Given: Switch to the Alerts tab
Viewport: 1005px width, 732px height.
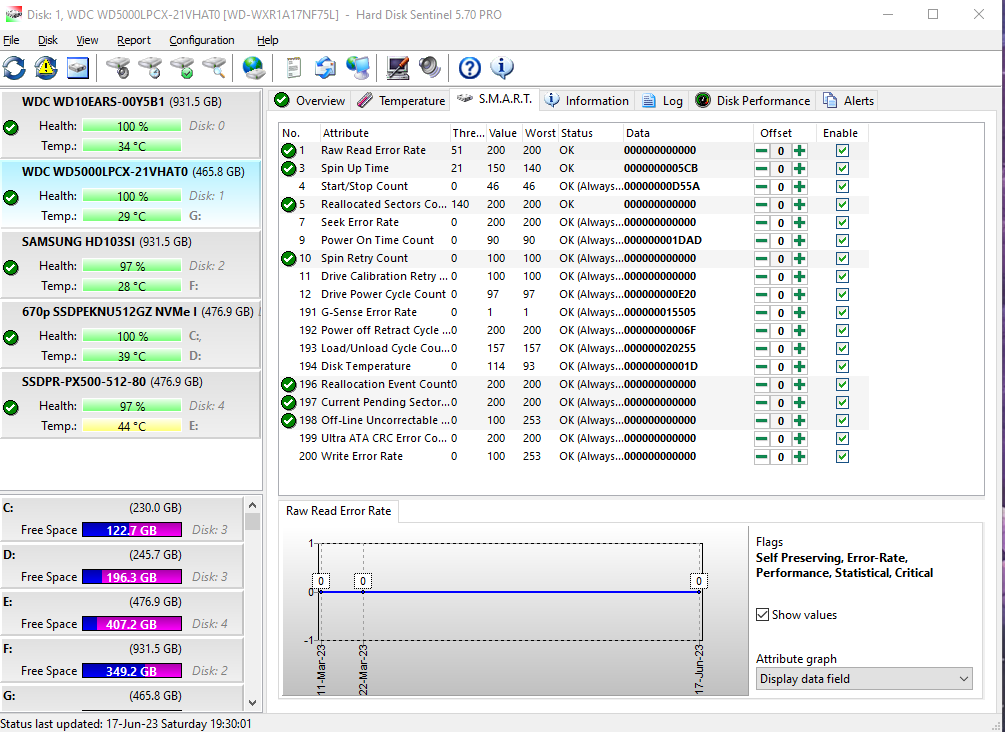Looking at the screenshot, I should (848, 101).
